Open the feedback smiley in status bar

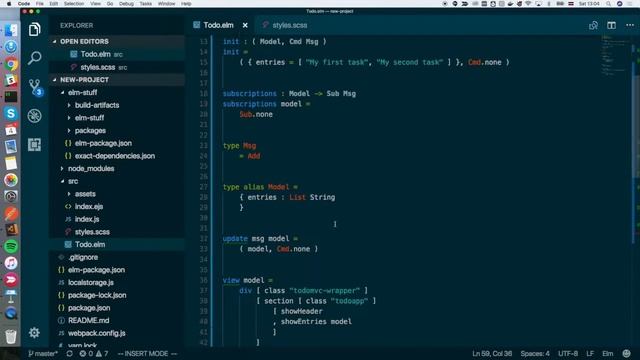pyautogui.click(x=627, y=353)
